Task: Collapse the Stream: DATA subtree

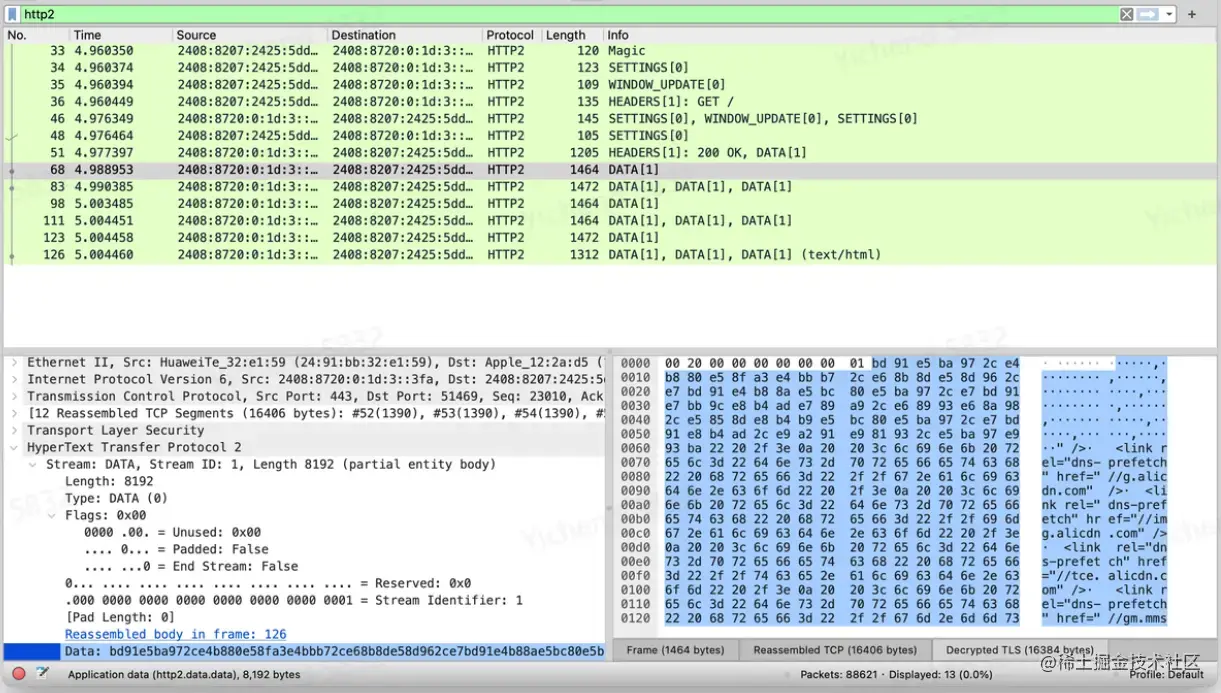Action: point(33,464)
